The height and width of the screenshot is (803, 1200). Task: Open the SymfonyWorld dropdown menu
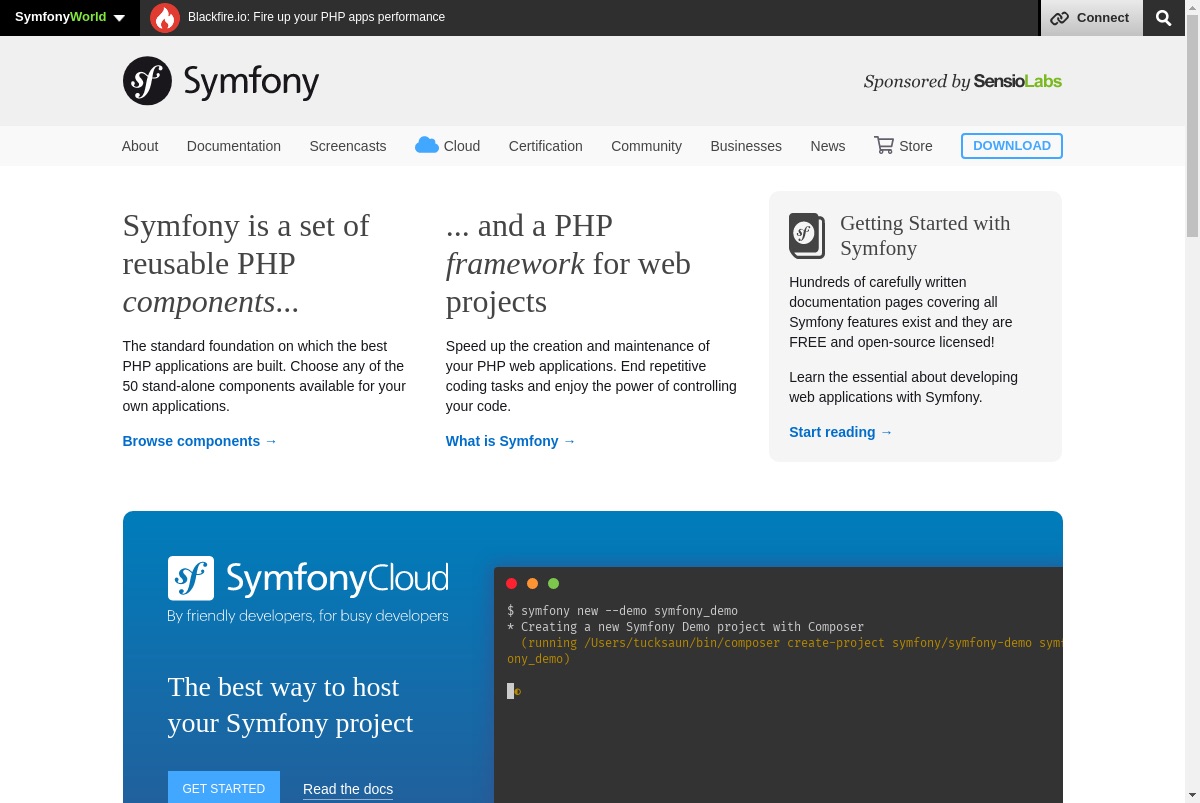point(70,17)
